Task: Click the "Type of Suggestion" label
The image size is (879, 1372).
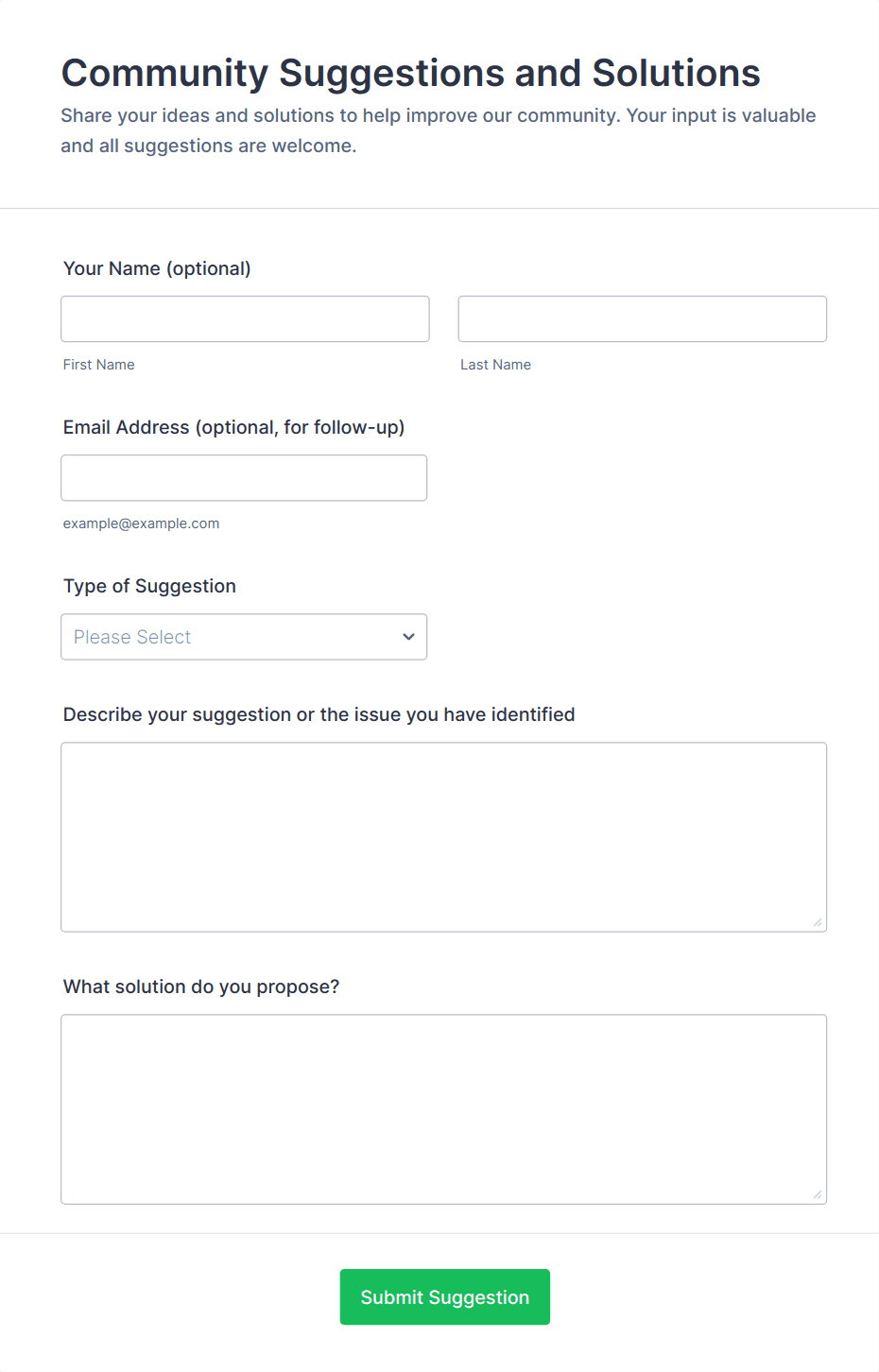Action: click(149, 586)
